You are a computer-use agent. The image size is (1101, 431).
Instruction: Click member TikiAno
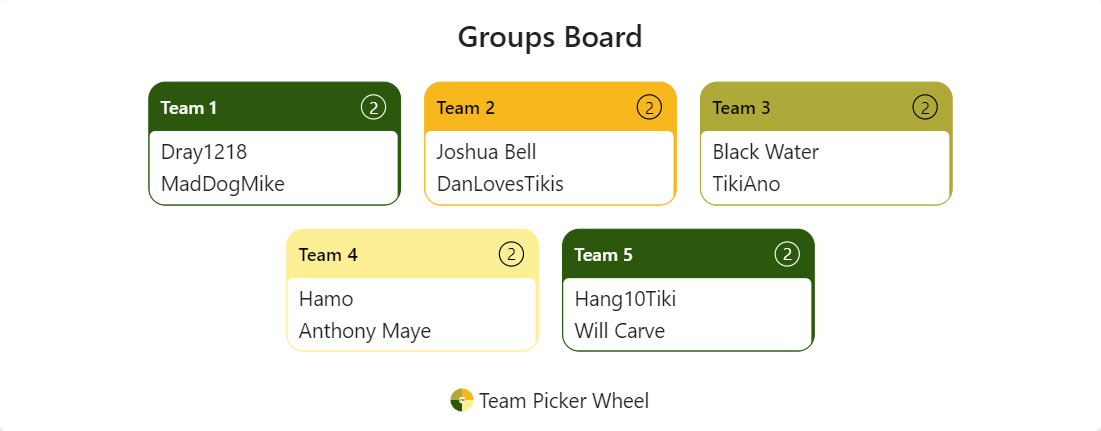(x=746, y=184)
